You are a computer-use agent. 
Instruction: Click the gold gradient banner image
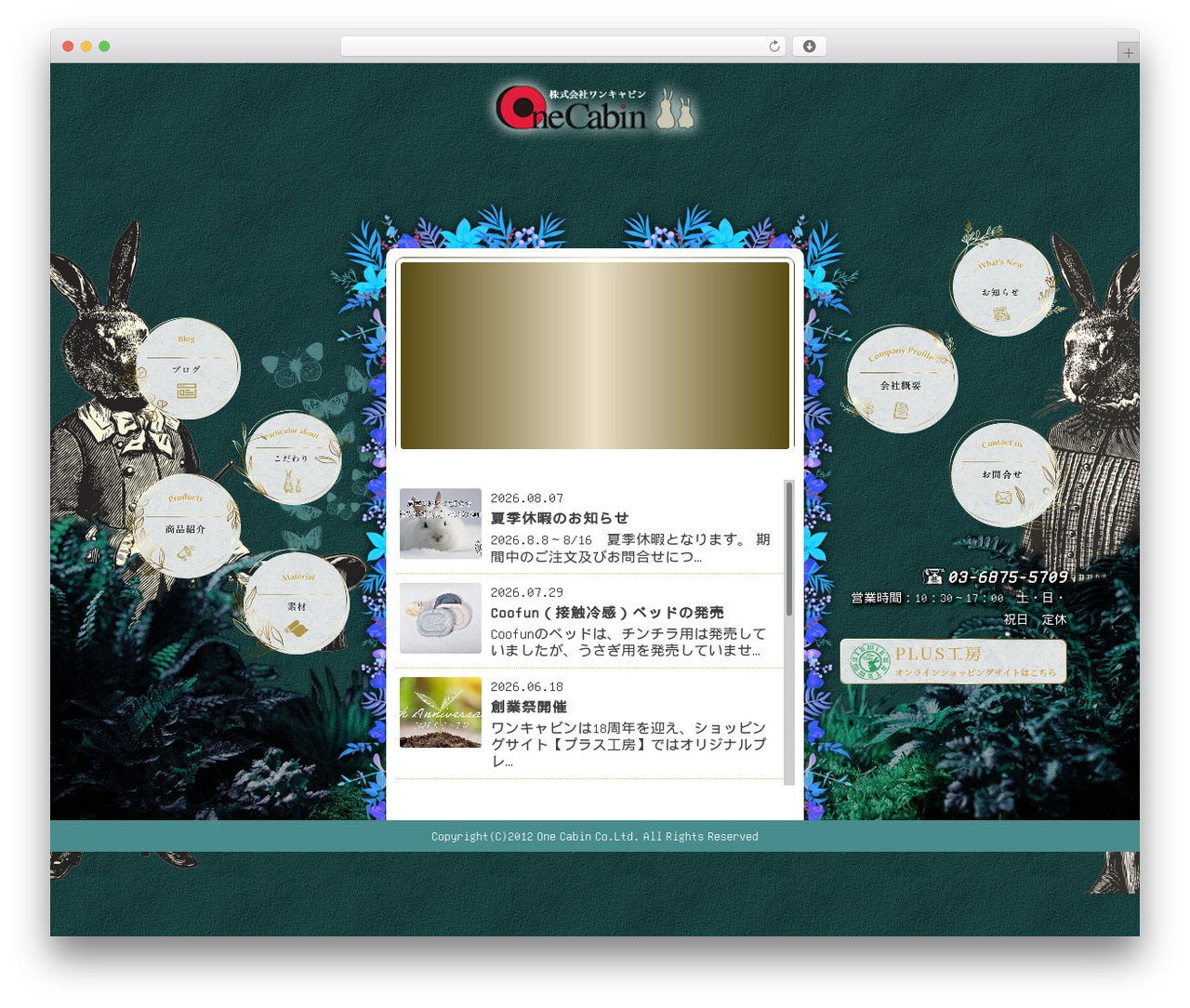click(x=595, y=355)
